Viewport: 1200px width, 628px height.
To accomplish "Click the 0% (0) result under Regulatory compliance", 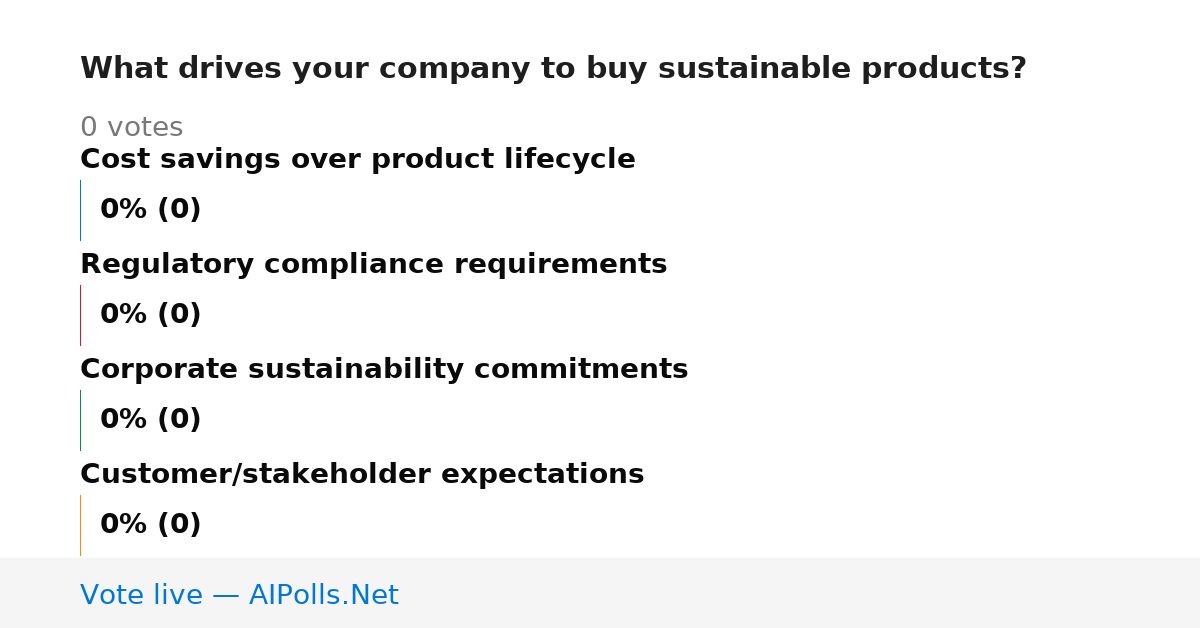I will click(151, 315).
